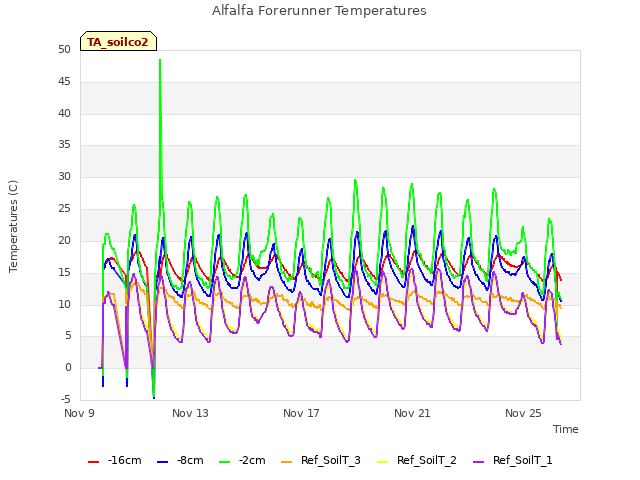
Task: Click the green spike peak near 48 degrees
Action: (x=160, y=60)
